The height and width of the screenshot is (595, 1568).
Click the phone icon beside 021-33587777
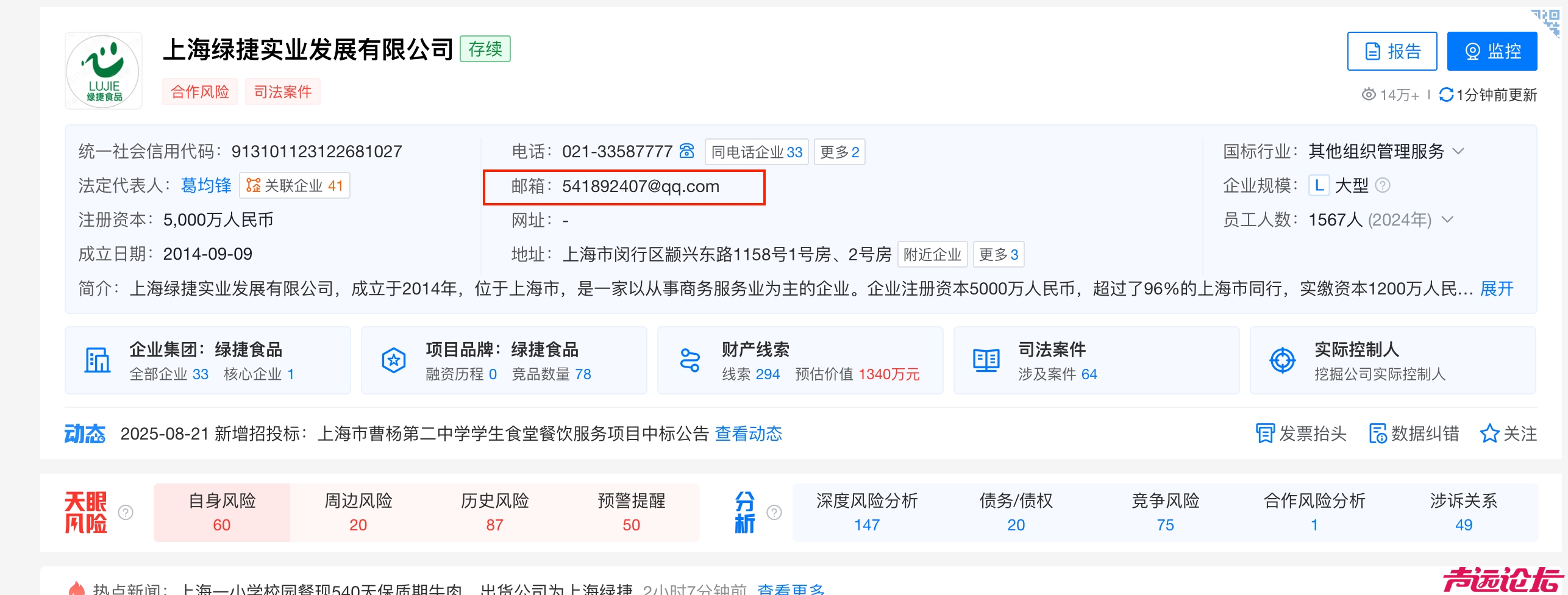click(x=687, y=151)
